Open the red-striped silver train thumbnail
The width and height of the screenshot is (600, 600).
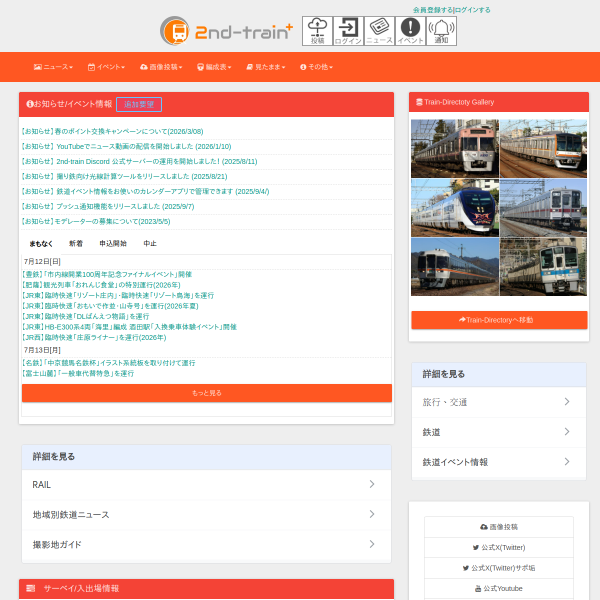[543, 208]
